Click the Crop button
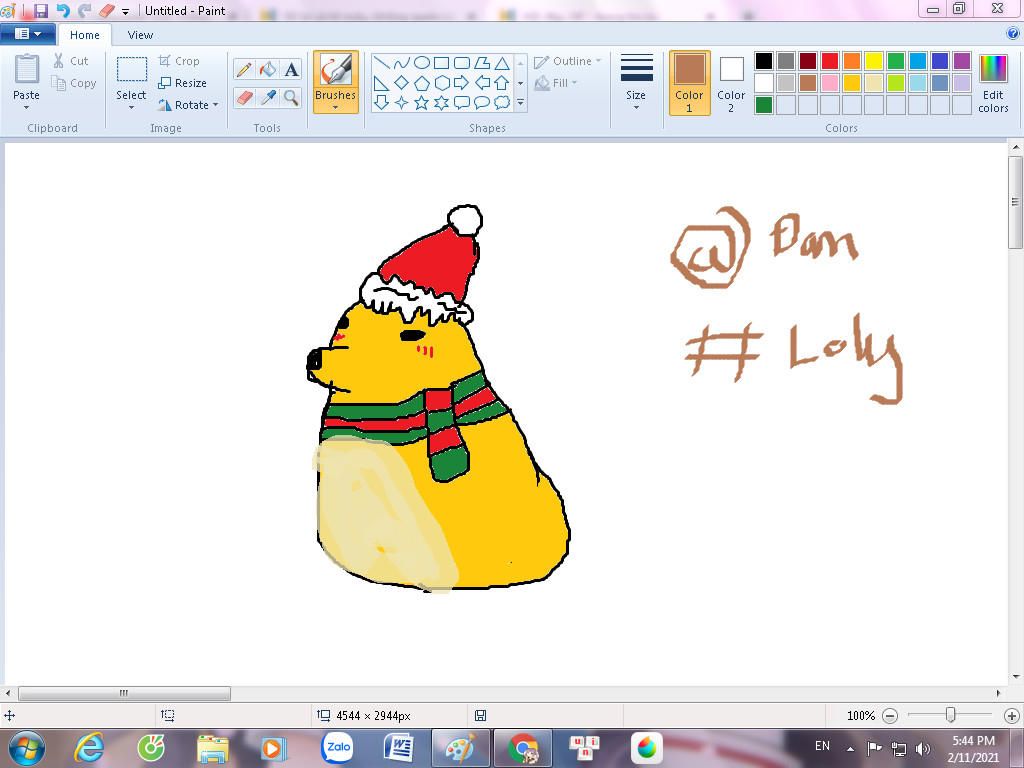The height and width of the screenshot is (768, 1024). pos(179,61)
